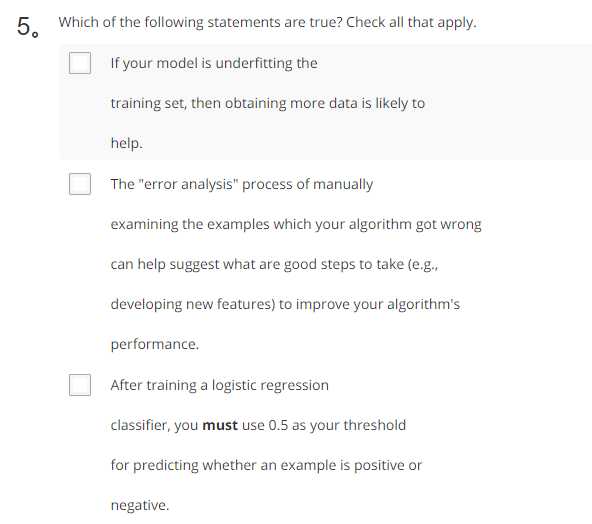The width and height of the screenshot is (592, 524).
Task: Click the line "can help suggest what are good steps"
Action: pyautogui.click(x=274, y=264)
